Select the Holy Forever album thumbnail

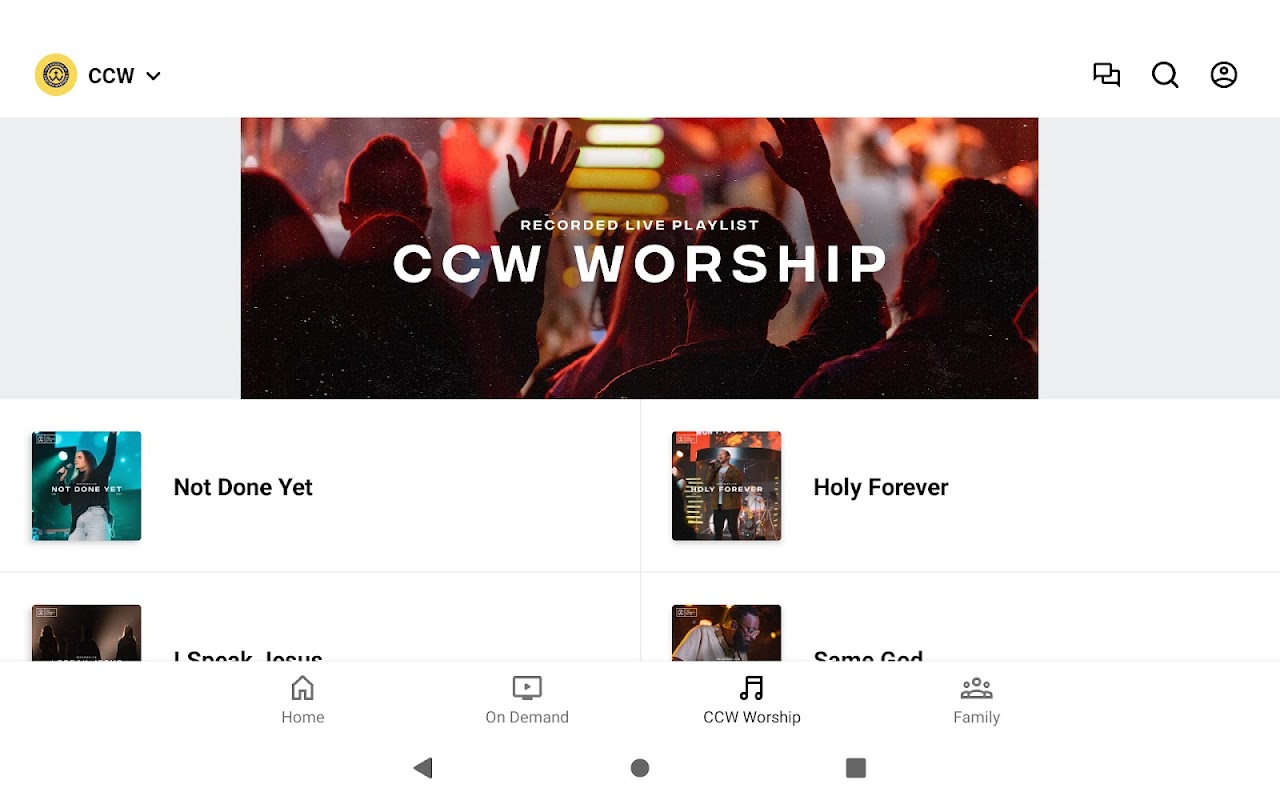click(726, 486)
